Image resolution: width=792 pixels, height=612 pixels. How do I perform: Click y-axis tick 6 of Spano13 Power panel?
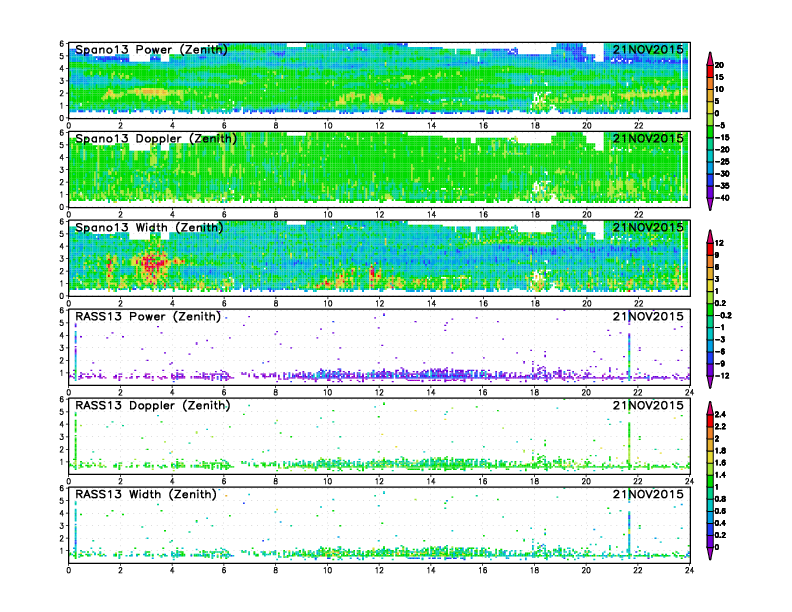[62, 44]
